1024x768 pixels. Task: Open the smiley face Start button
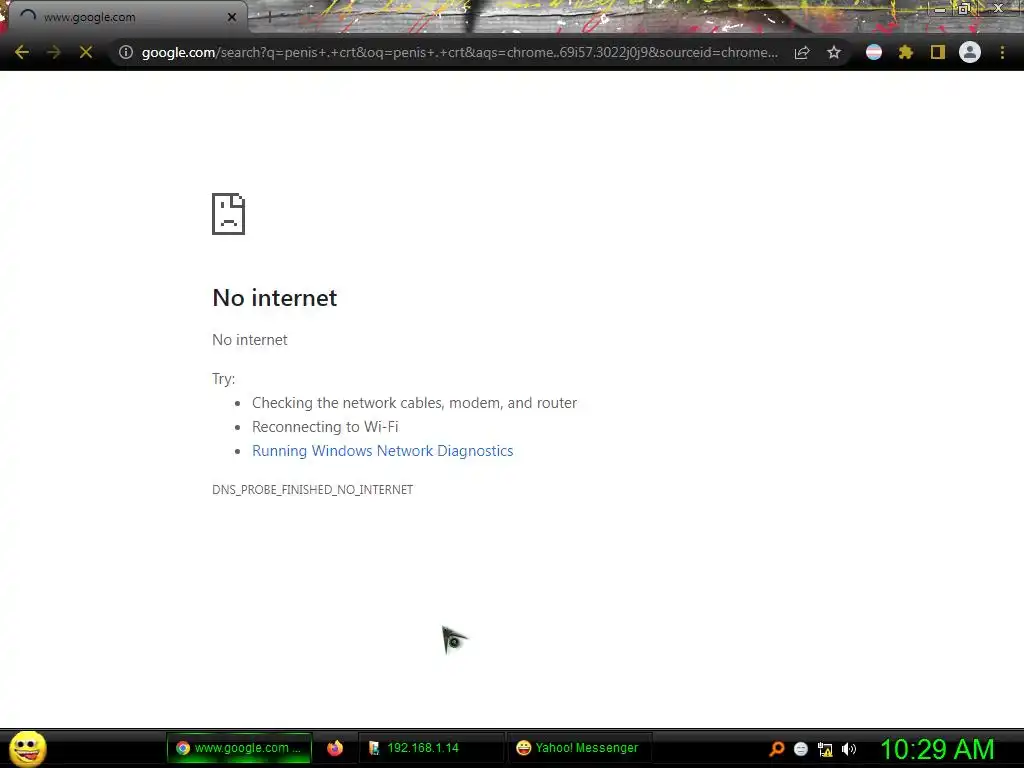[27, 748]
